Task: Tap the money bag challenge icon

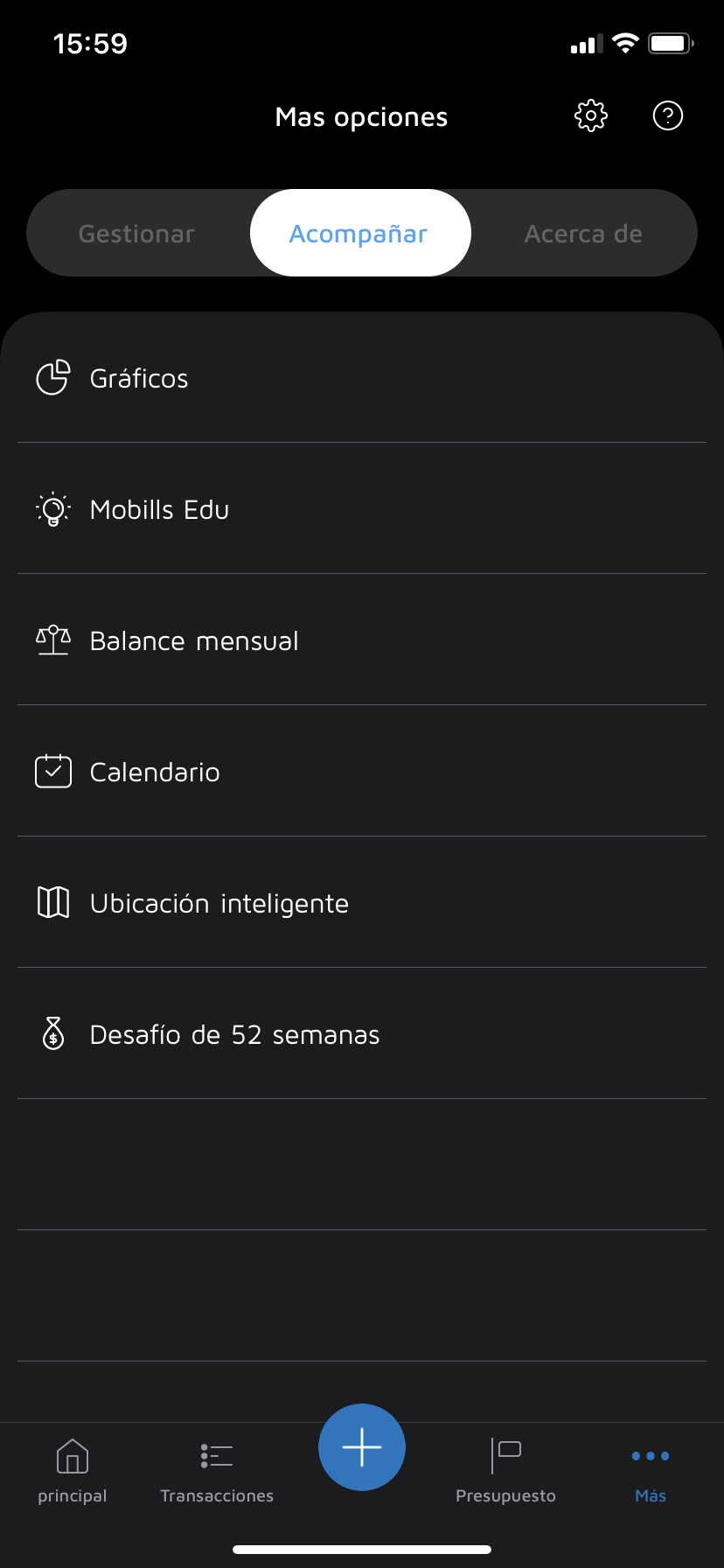Action: 52,1034
